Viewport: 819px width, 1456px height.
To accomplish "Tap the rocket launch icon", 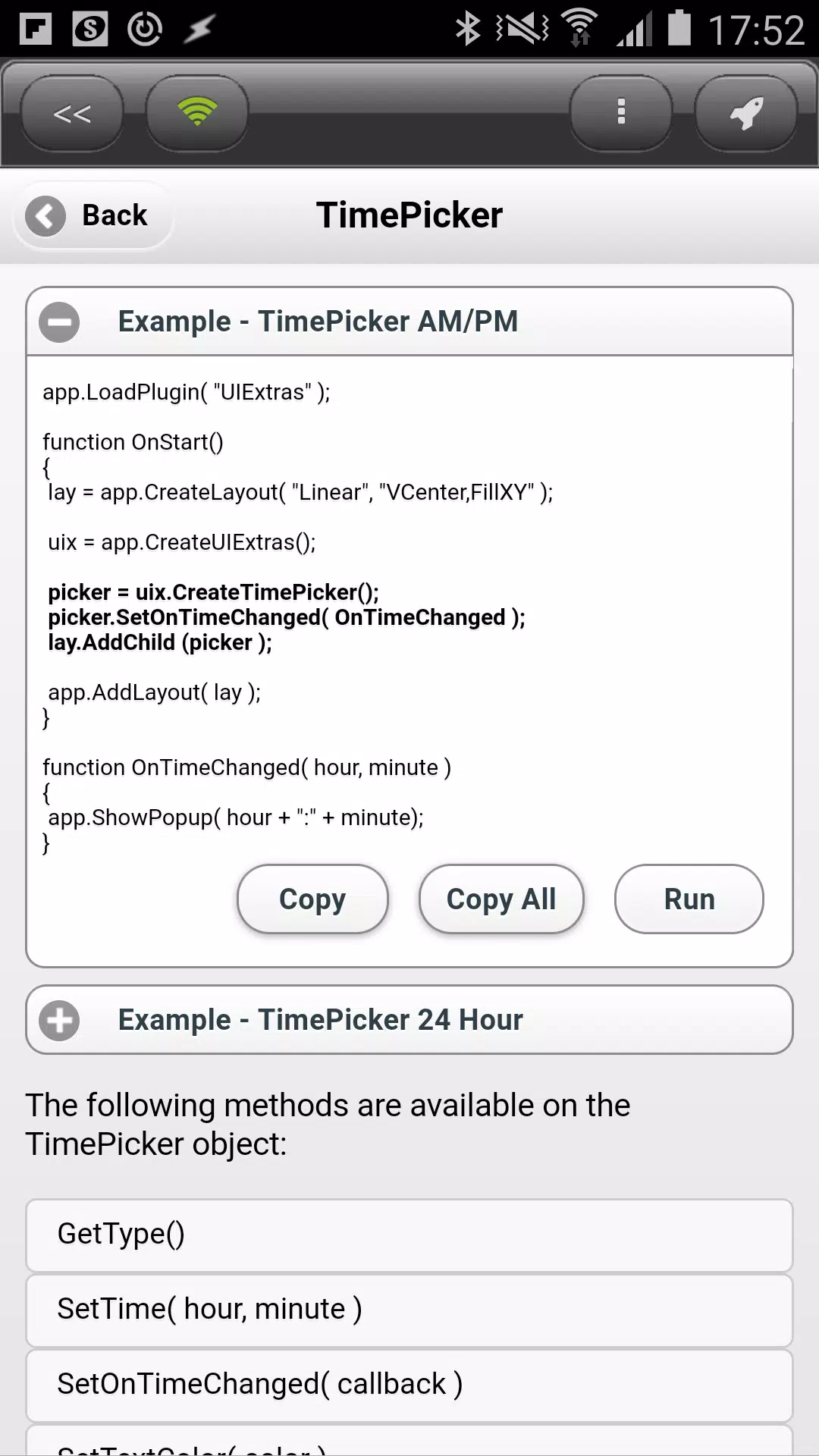I will click(746, 113).
